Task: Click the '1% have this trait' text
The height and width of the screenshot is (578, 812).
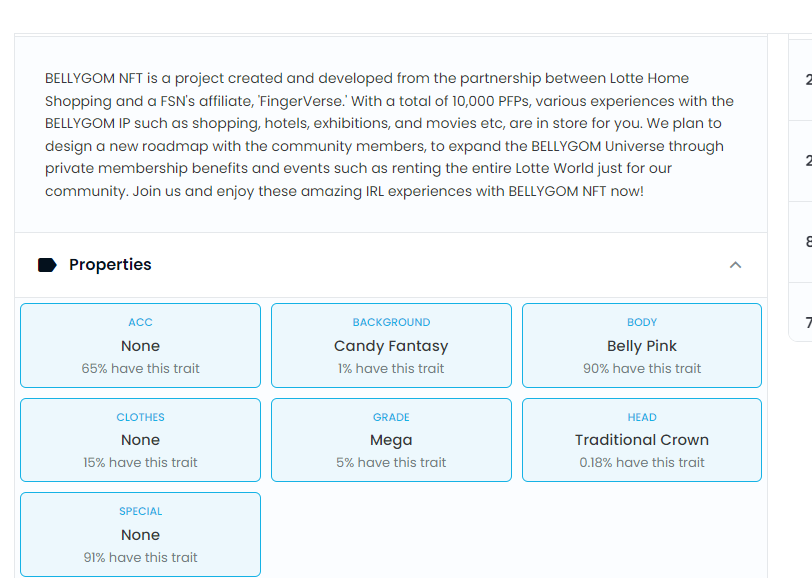Action: (x=391, y=368)
